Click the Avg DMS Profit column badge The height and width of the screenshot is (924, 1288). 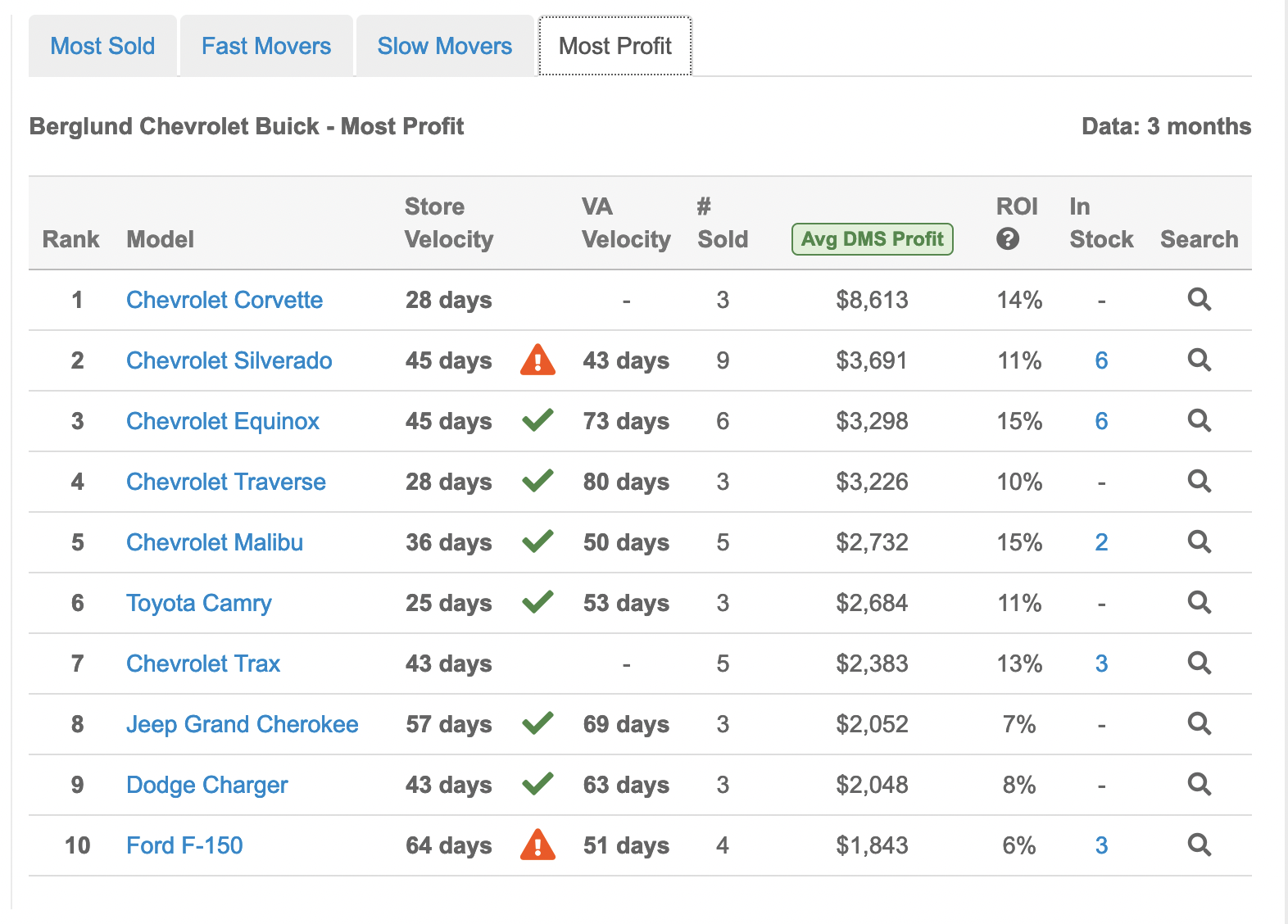pyautogui.click(x=872, y=239)
